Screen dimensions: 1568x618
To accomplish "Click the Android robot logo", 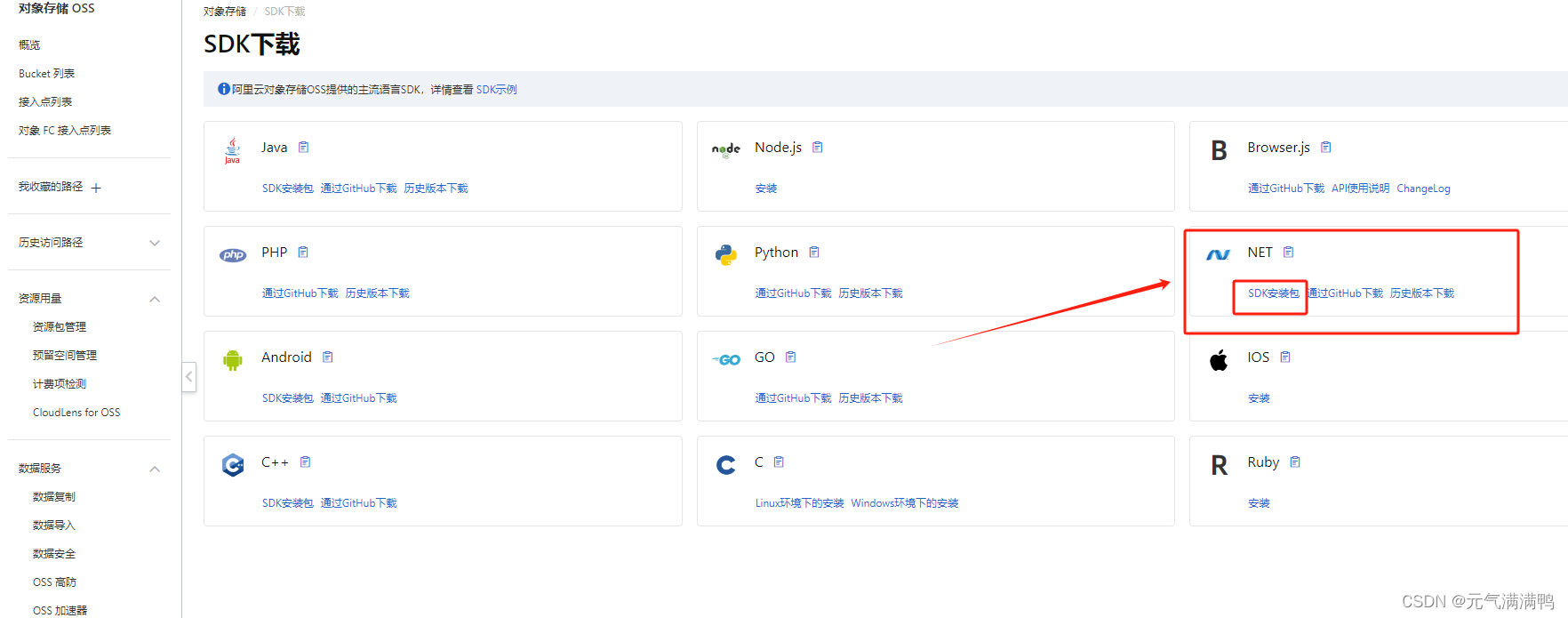I will pos(233,360).
